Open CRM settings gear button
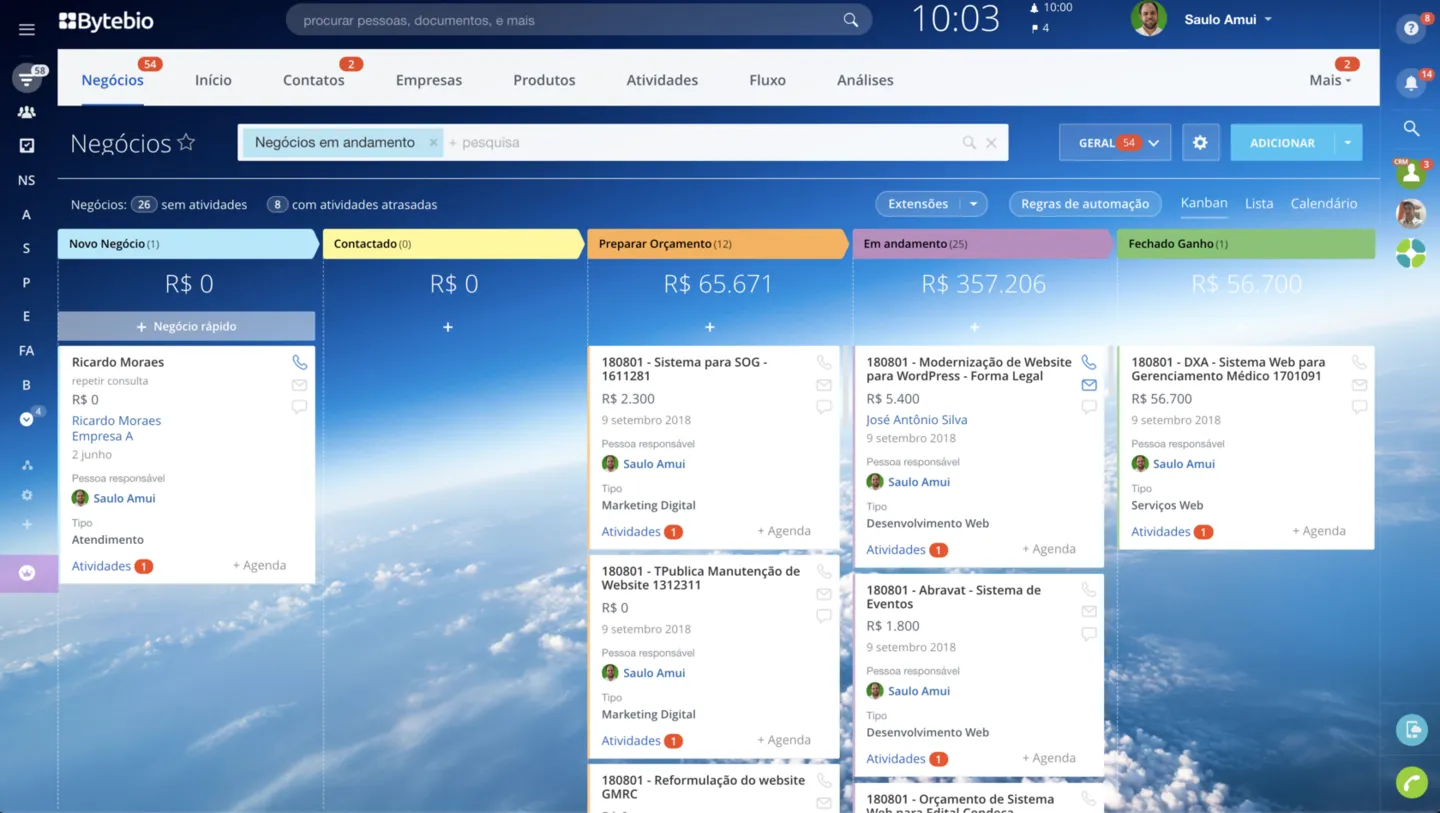 click(1200, 143)
